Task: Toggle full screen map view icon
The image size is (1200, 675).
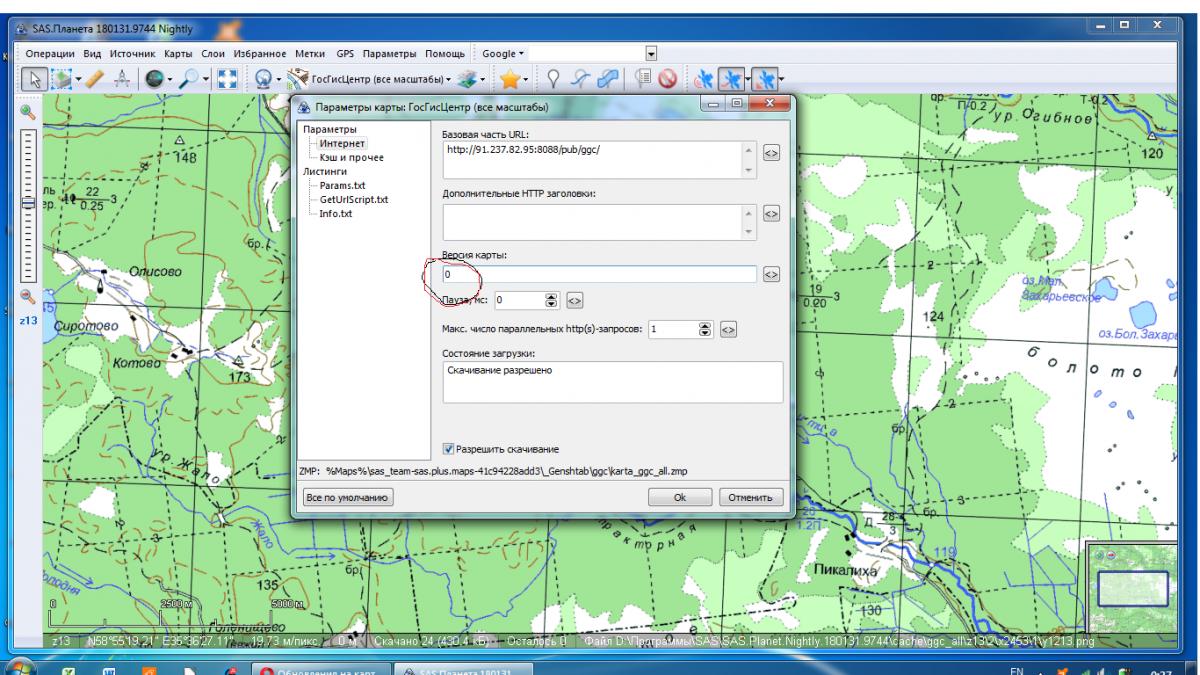Action: coord(228,79)
